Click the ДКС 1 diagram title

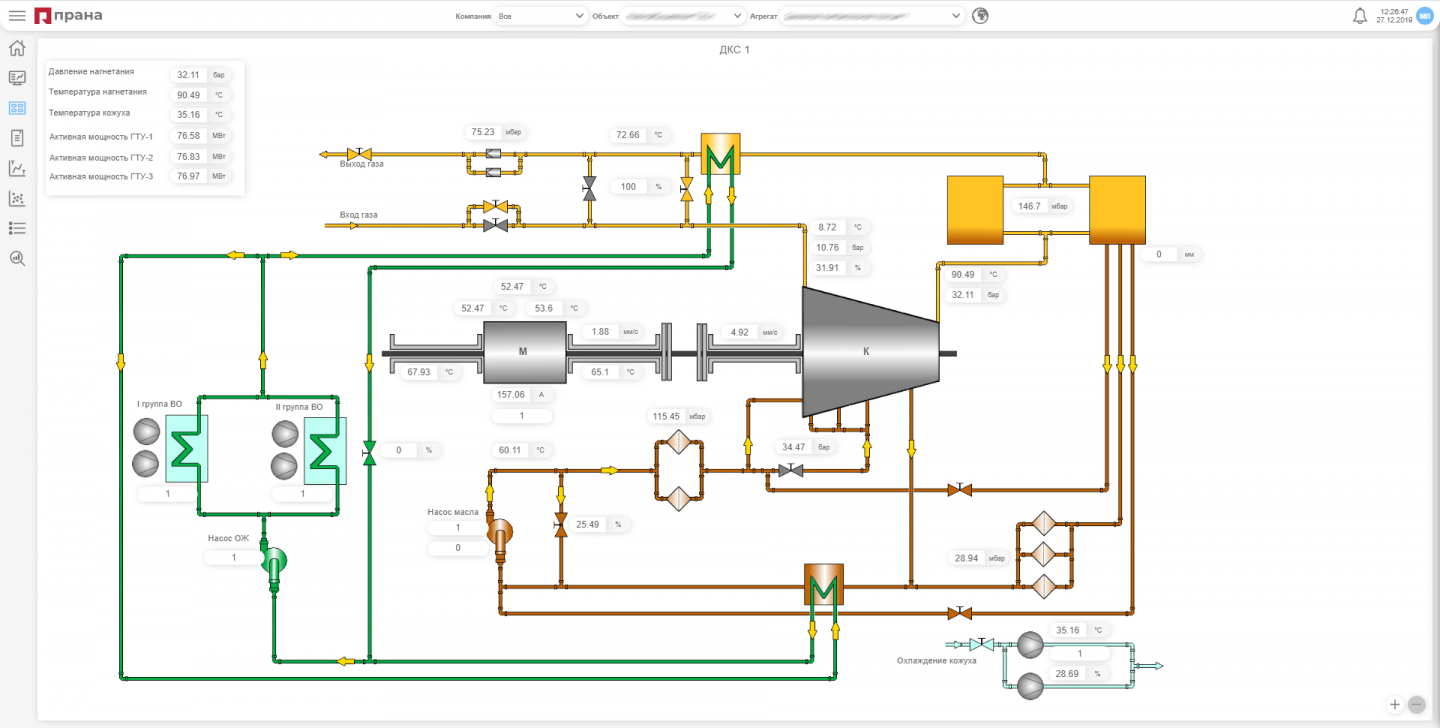coord(734,49)
